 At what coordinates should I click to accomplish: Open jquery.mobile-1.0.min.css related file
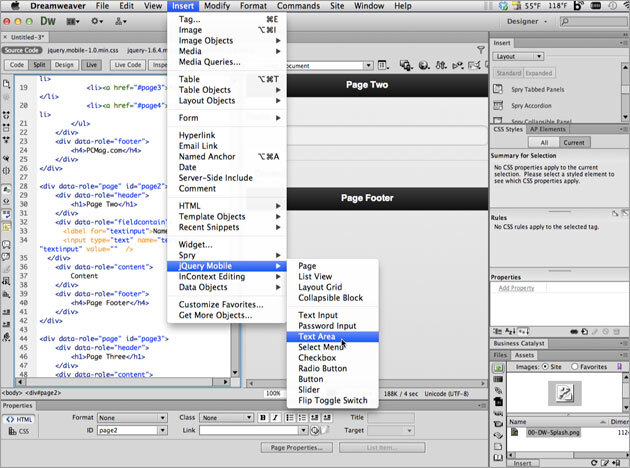coord(83,50)
